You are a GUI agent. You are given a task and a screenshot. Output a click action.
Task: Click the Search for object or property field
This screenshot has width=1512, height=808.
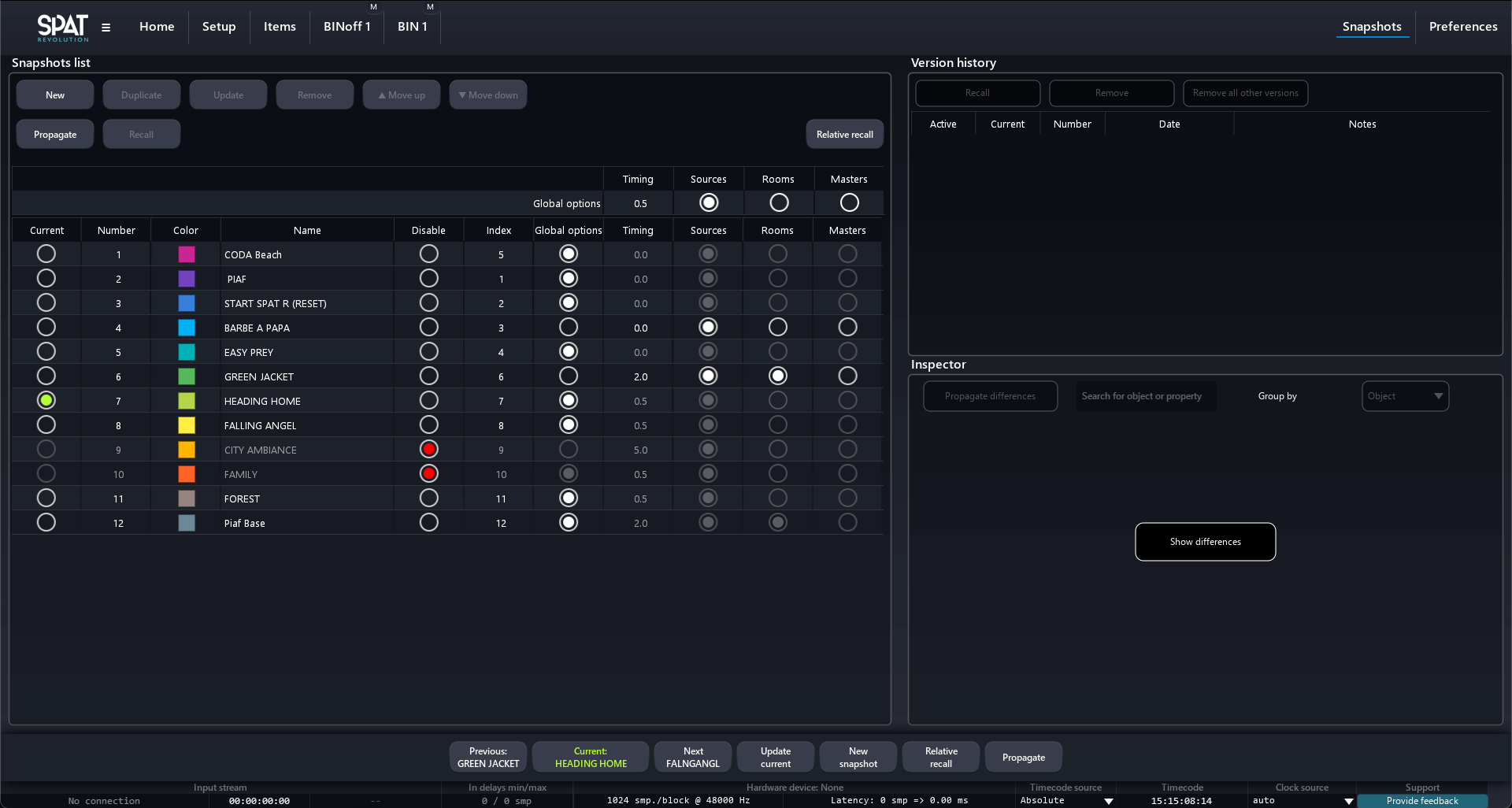click(x=1146, y=396)
